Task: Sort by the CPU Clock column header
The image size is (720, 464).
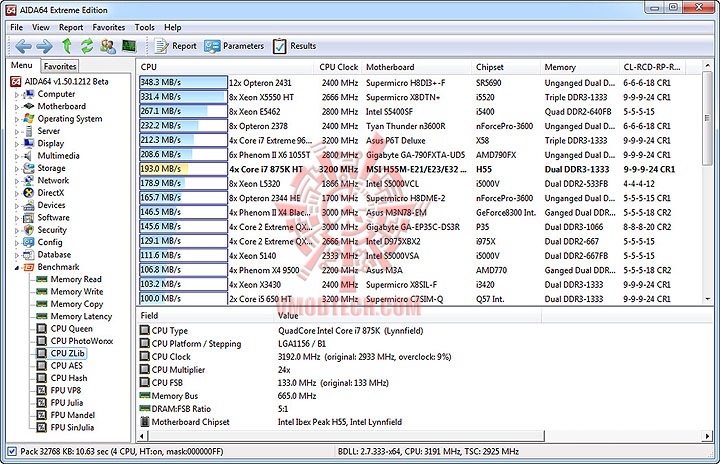Action: 338,67
